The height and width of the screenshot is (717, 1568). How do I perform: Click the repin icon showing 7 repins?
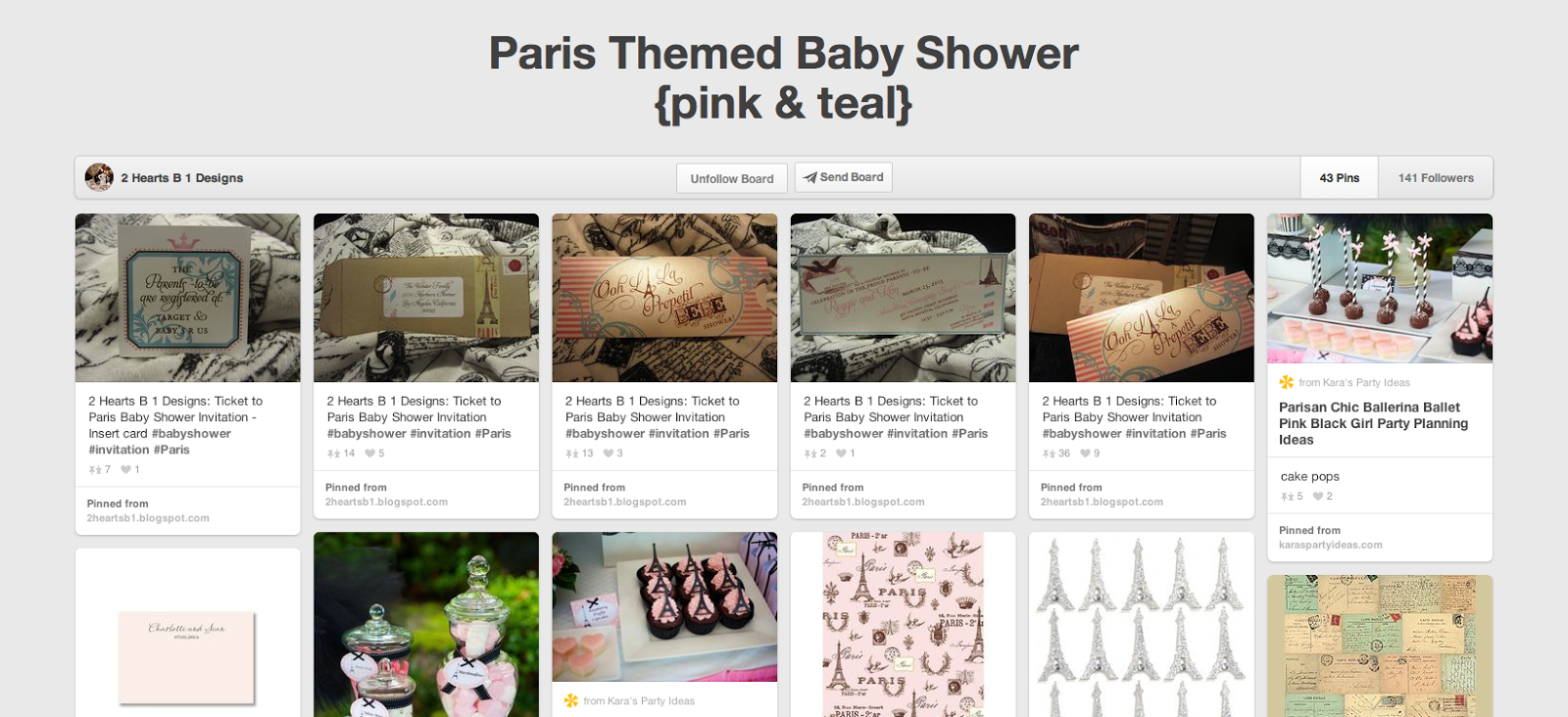click(95, 470)
